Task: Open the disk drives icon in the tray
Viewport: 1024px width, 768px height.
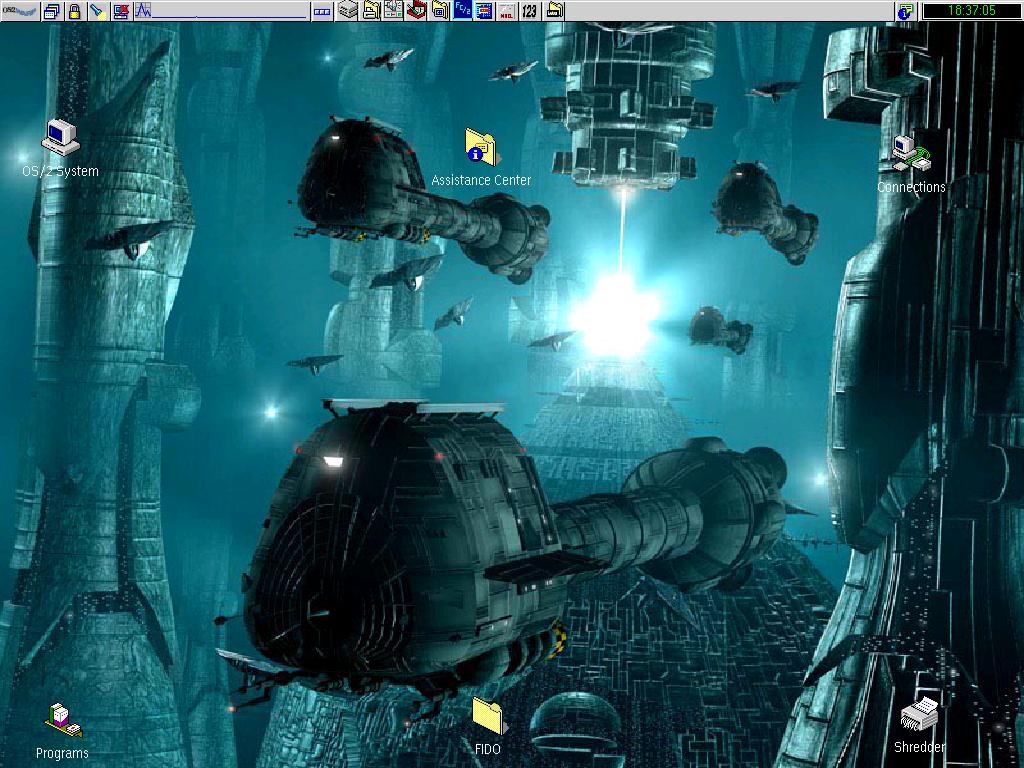Action: click(x=348, y=10)
